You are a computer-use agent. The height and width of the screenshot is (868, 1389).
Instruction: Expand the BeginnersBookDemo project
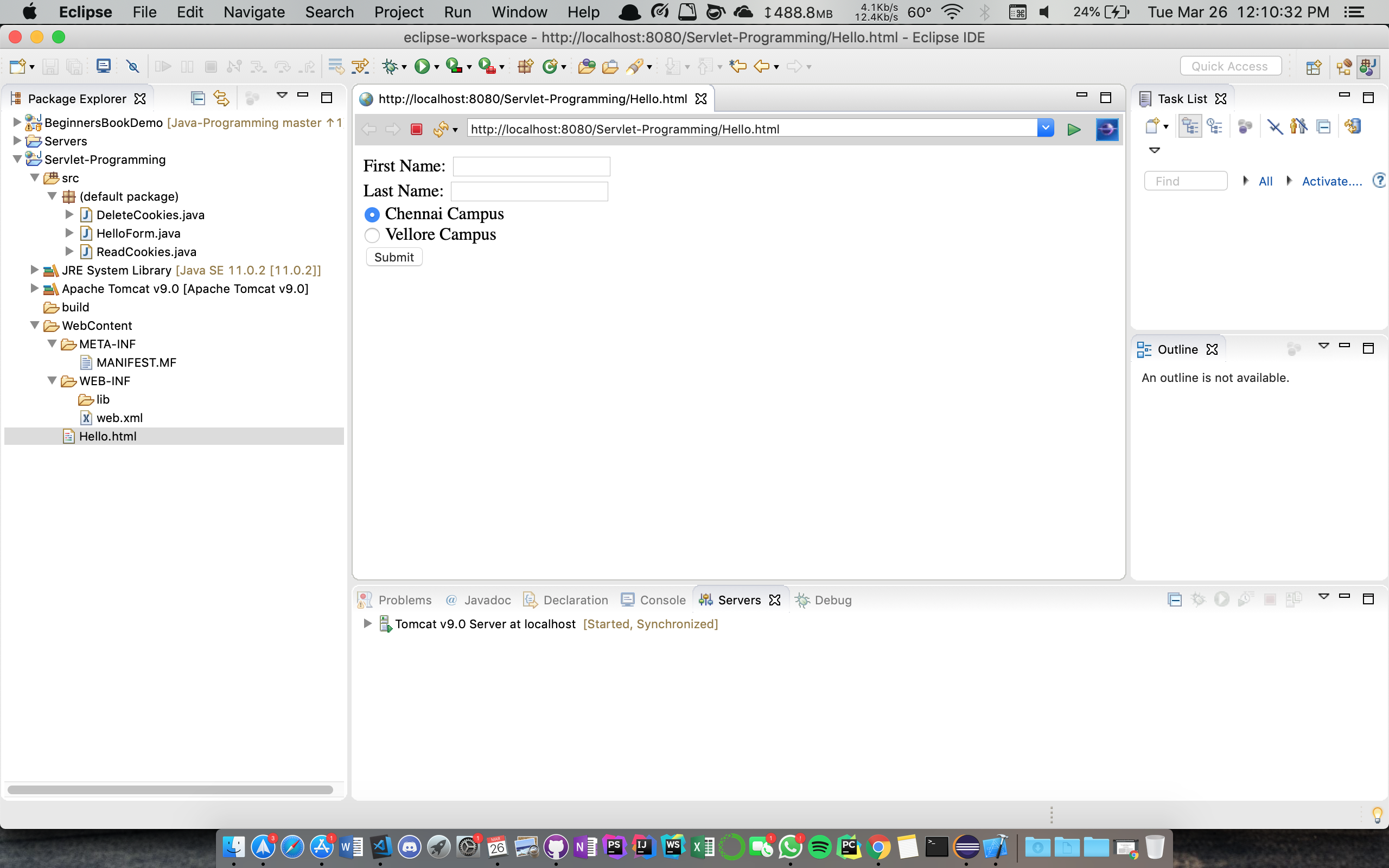17,122
